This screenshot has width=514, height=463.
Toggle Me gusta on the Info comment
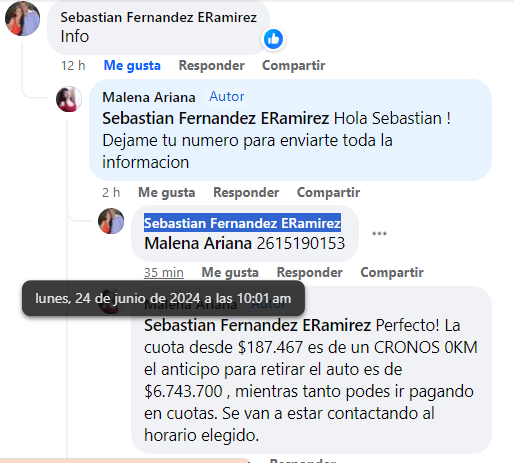coord(132,65)
